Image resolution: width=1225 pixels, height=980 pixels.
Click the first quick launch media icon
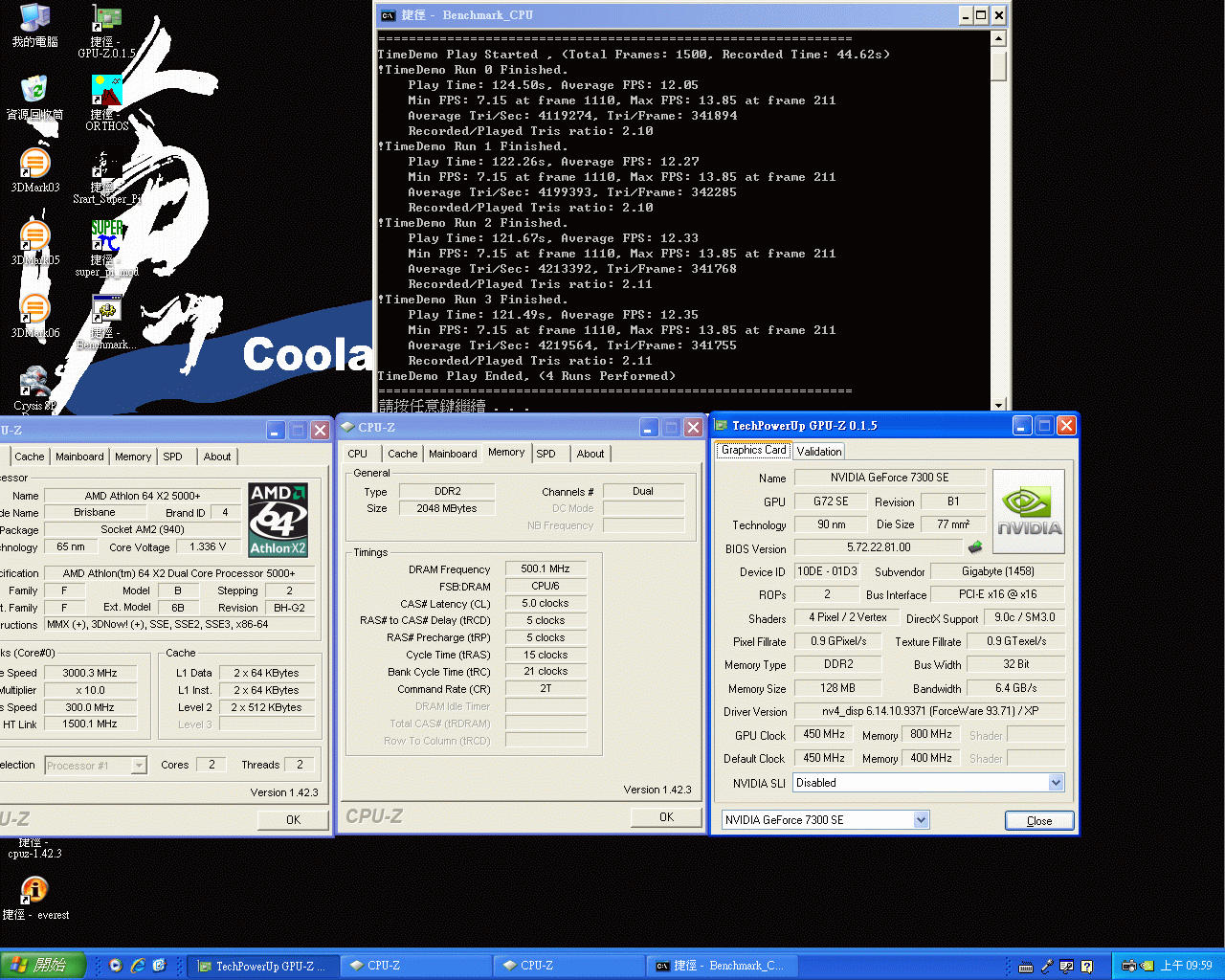pos(116,966)
